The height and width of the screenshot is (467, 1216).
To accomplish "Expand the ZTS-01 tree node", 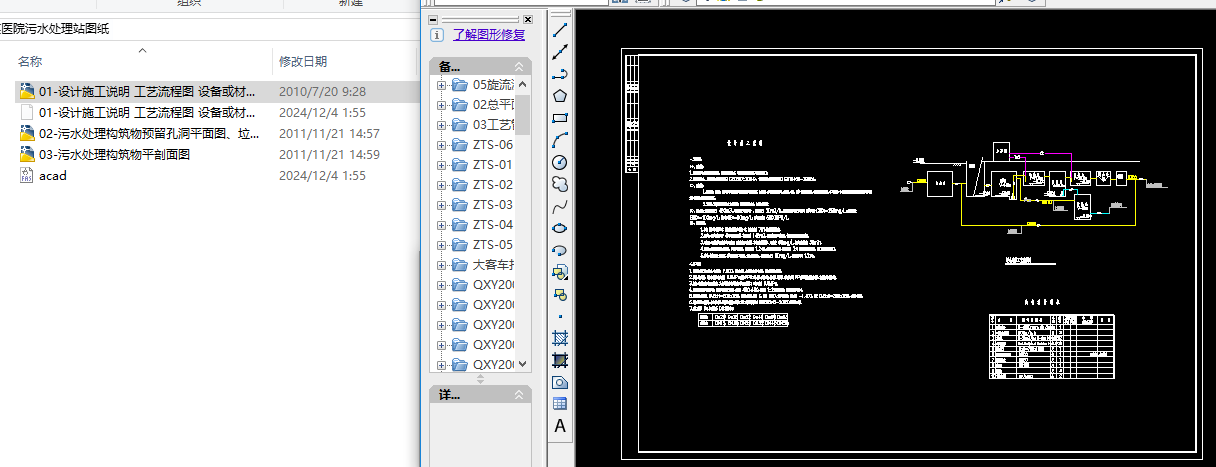I will 441,165.
